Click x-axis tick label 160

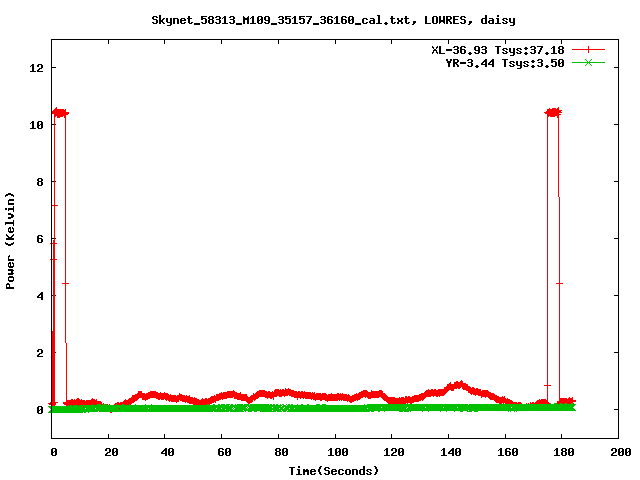point(507,452)
